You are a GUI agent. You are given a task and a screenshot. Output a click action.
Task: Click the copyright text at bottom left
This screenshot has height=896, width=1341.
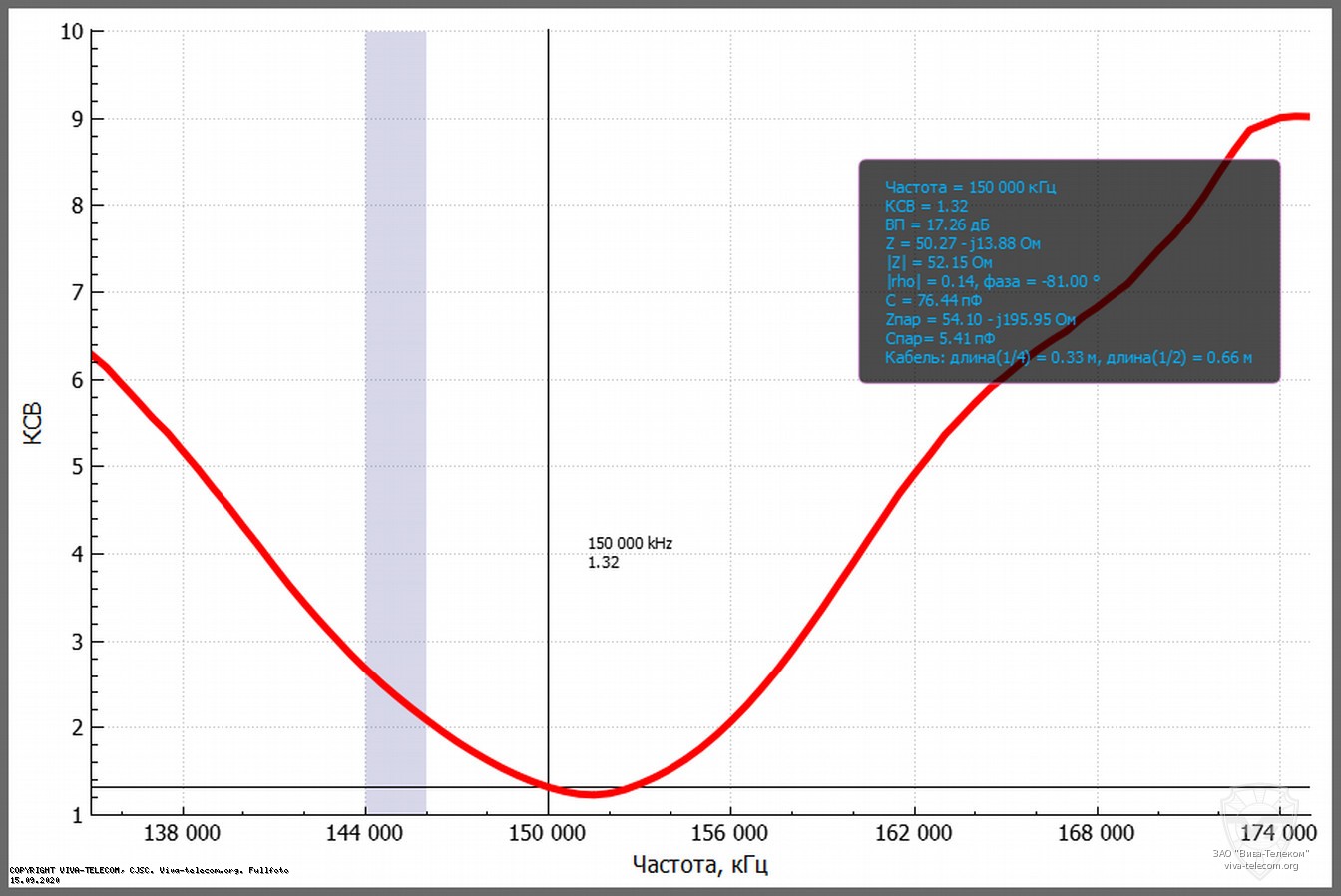pyautogui.click(x=150, y=870)
